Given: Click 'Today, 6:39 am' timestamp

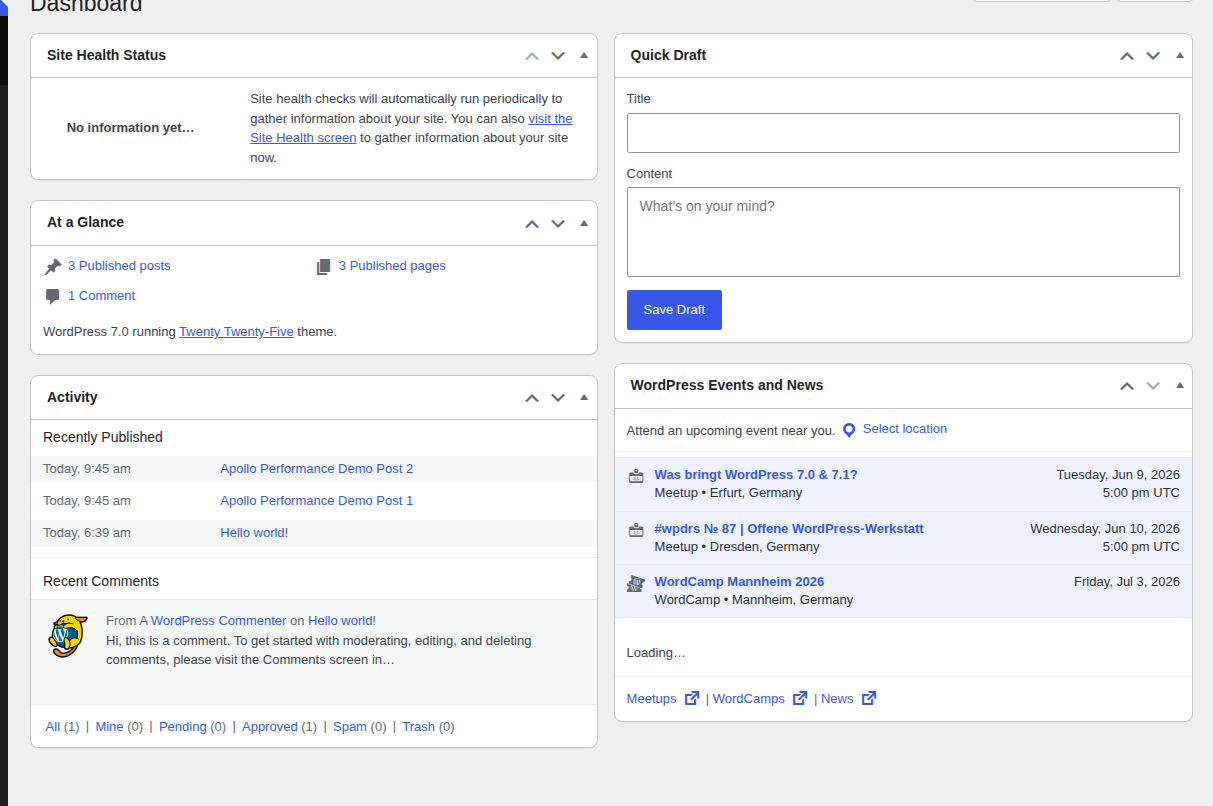Looking at the screenshot, I should pyautogui.click(x=87, y=533).
